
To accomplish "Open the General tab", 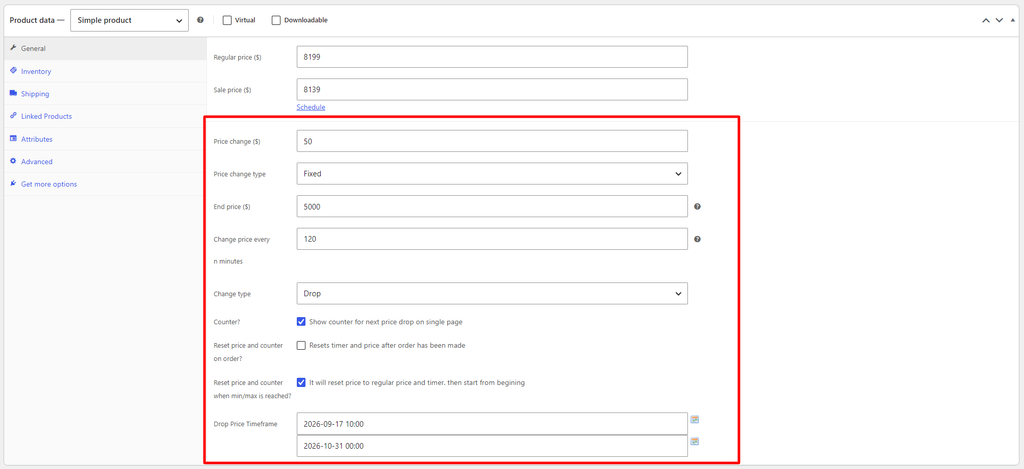I will pyautogui.click(x=105, y=48).
